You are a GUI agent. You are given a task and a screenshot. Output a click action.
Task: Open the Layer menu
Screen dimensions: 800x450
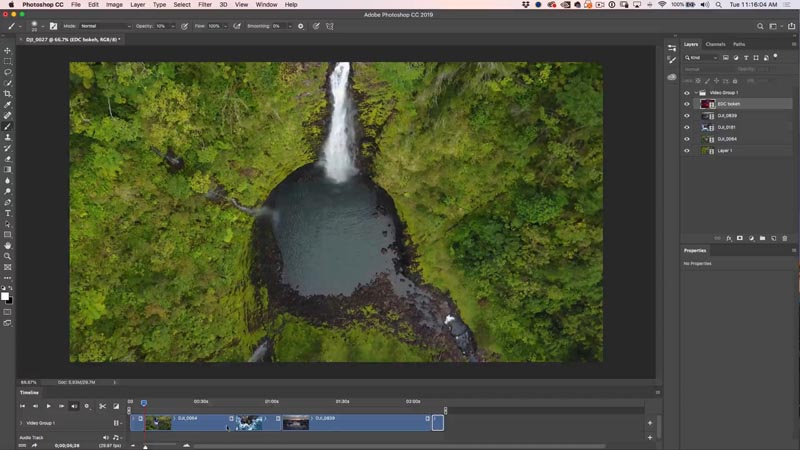[137, 5]
